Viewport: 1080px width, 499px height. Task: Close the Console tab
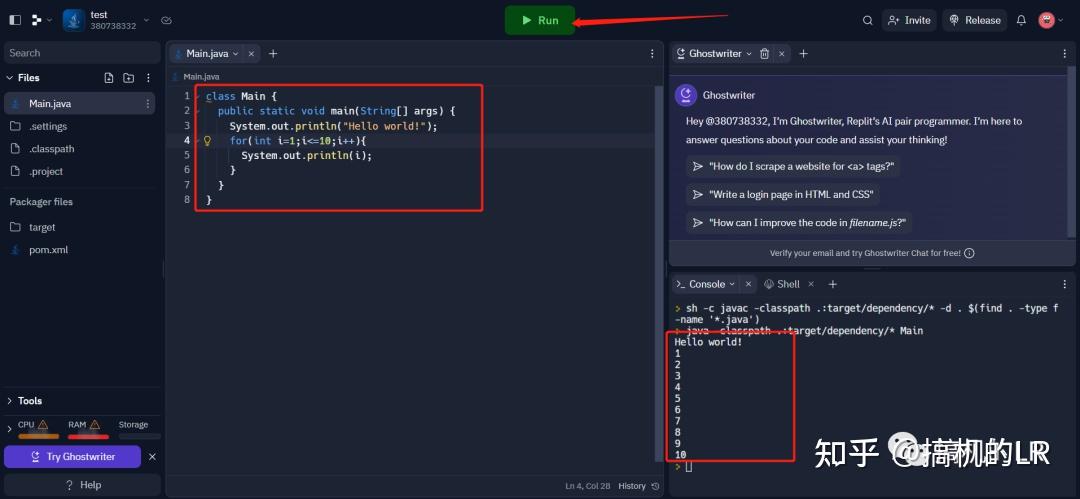(x=747, y=284)
